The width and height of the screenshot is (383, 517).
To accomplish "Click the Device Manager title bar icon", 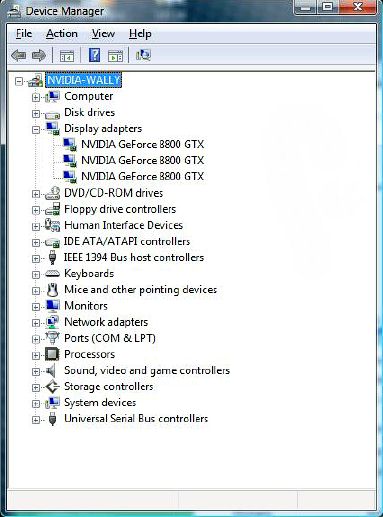I will point(14,12).
